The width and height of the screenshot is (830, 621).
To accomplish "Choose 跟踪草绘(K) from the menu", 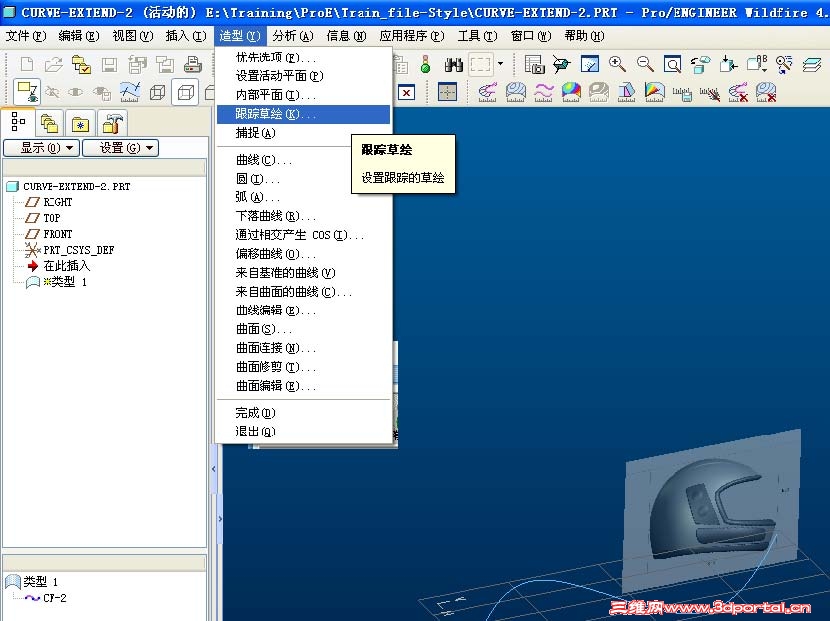I will 303,114.
